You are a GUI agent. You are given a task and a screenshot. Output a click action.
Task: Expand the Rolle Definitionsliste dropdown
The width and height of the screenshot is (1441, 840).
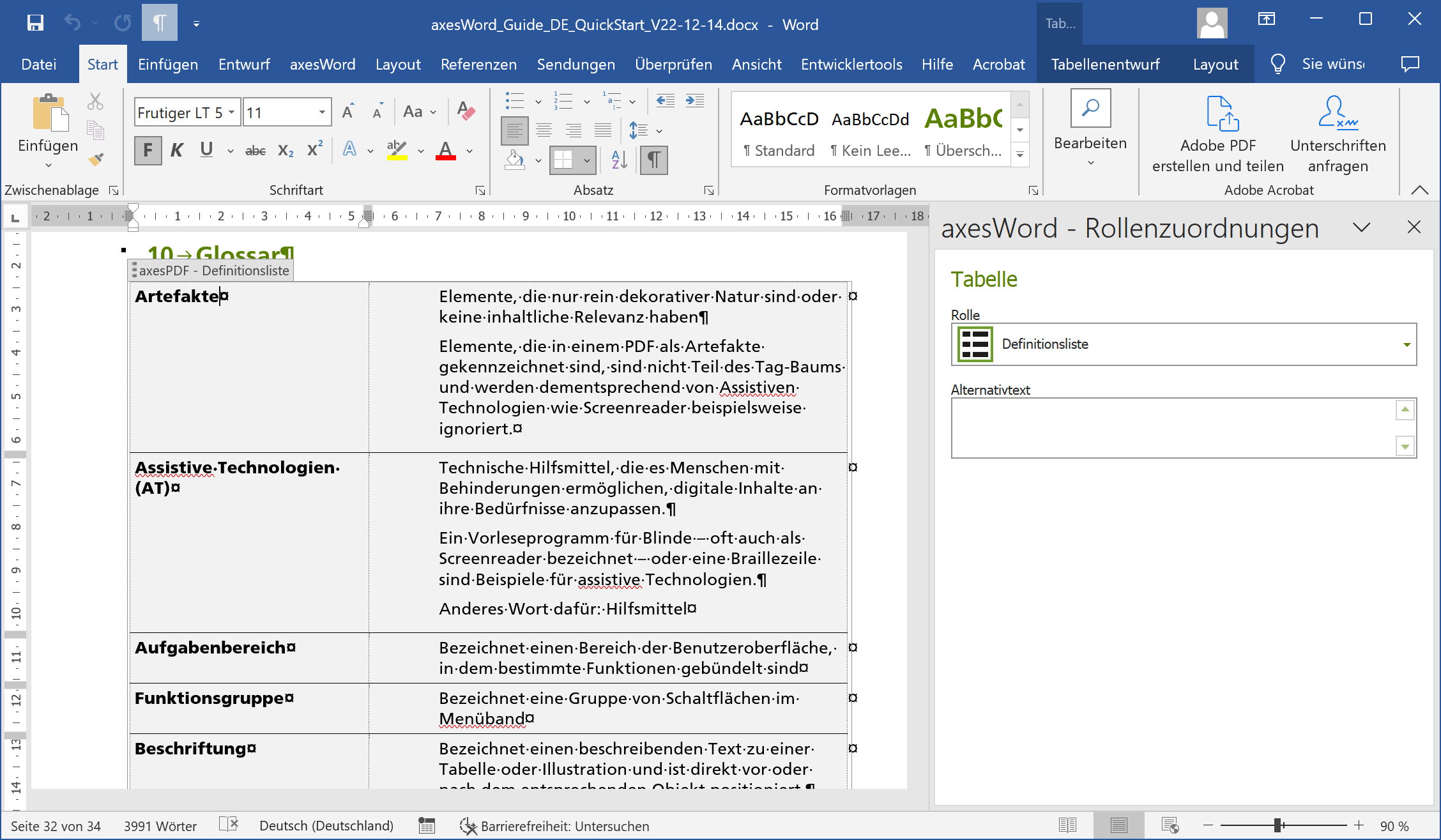1406,344
